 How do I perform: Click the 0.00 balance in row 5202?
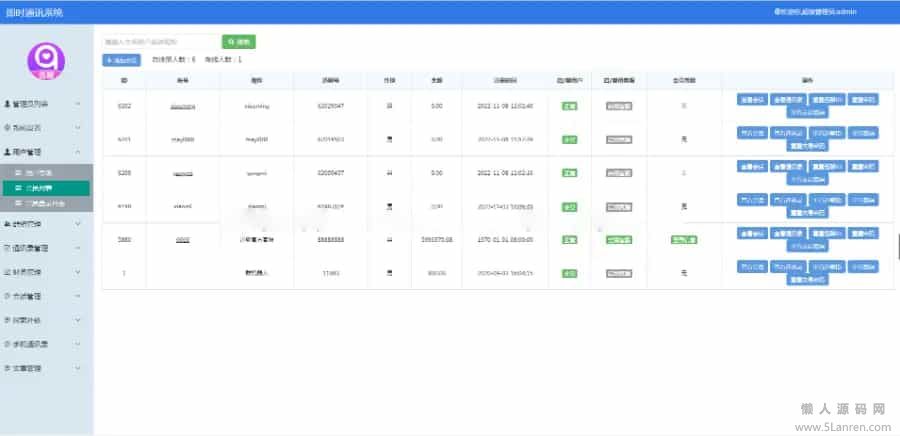[437, 106]
